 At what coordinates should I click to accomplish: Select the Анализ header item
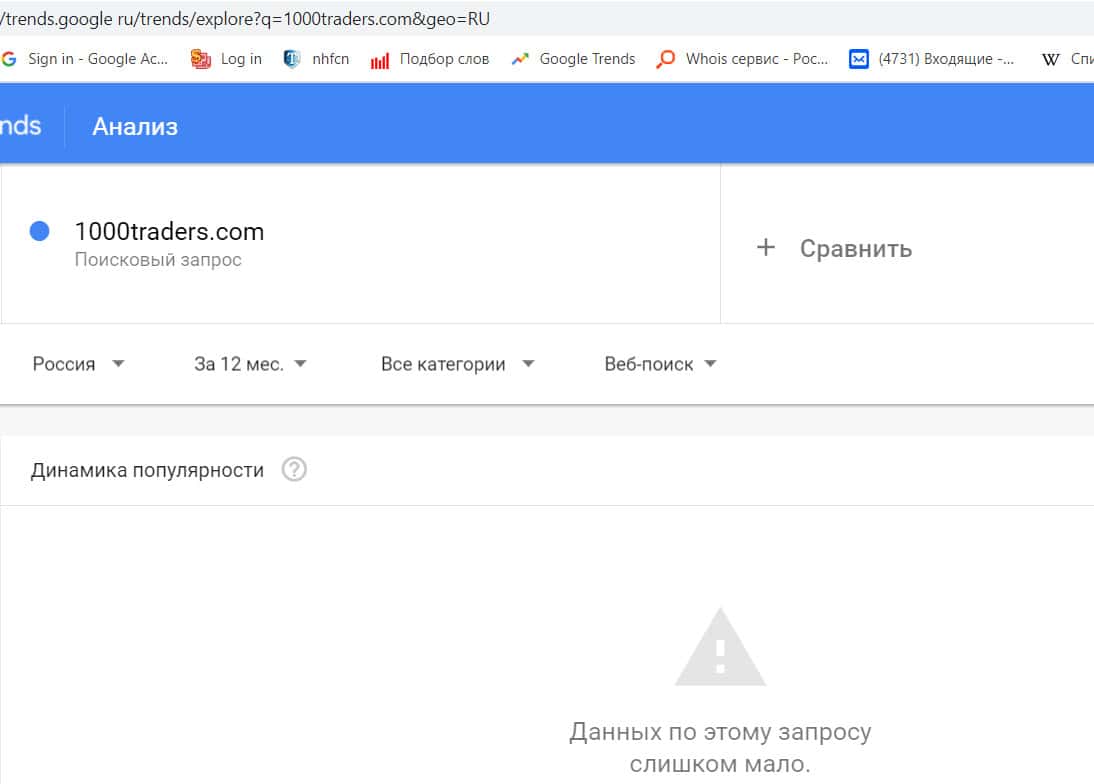click(135, 127)
